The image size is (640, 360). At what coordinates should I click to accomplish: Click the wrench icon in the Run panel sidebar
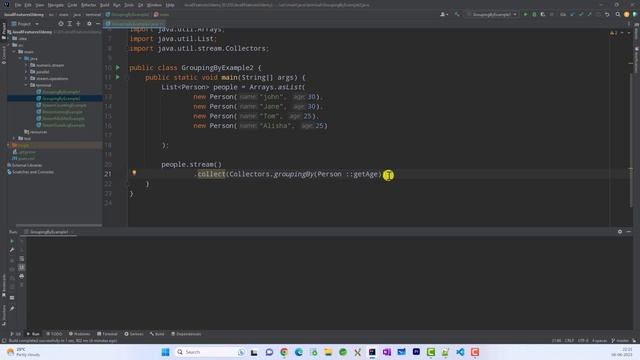point(12,250)
